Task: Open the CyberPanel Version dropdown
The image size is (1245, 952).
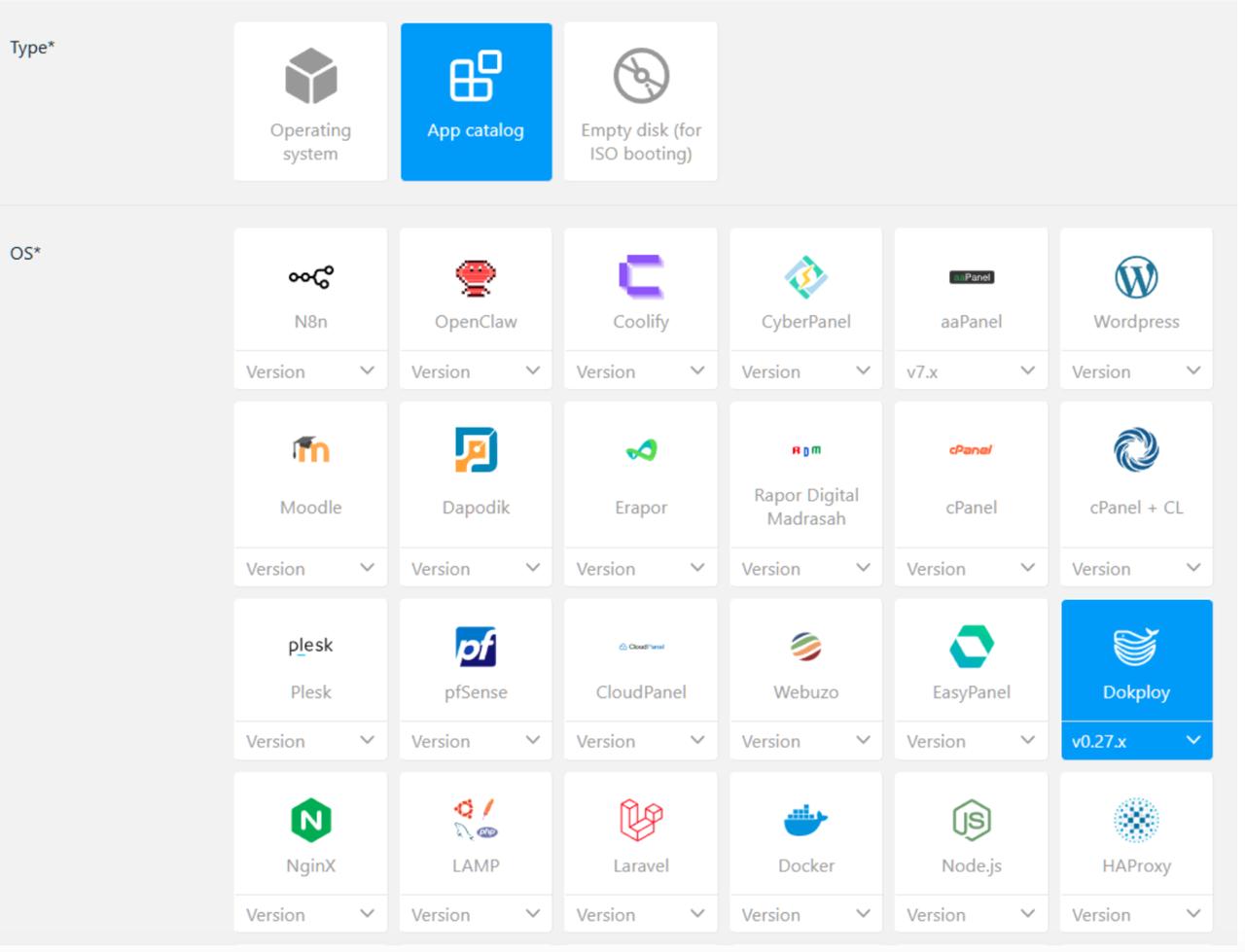Action: click(x=805, y=371)
